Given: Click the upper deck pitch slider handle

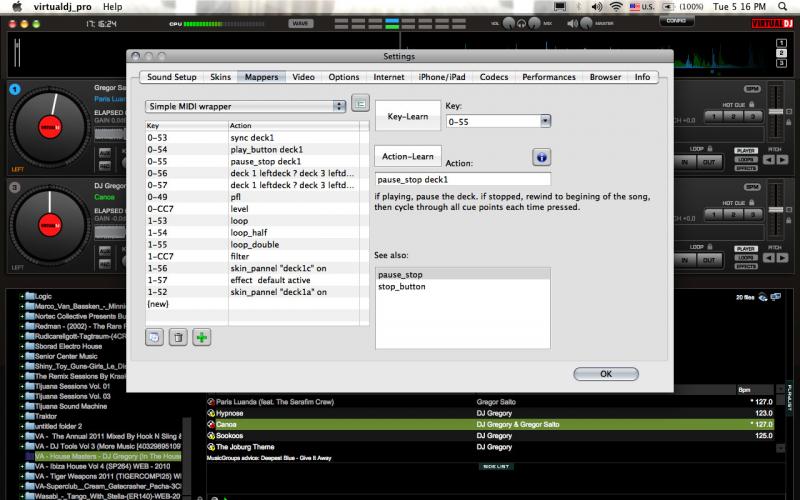Looking at the screenshot, I should pos(776,112).
